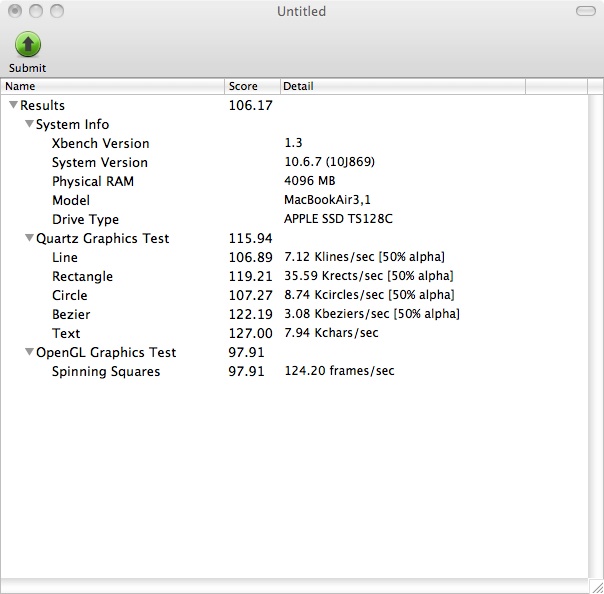Screen dimensions: 604x594
Task: Click the 4096 MB detail value
Action: 310,181
